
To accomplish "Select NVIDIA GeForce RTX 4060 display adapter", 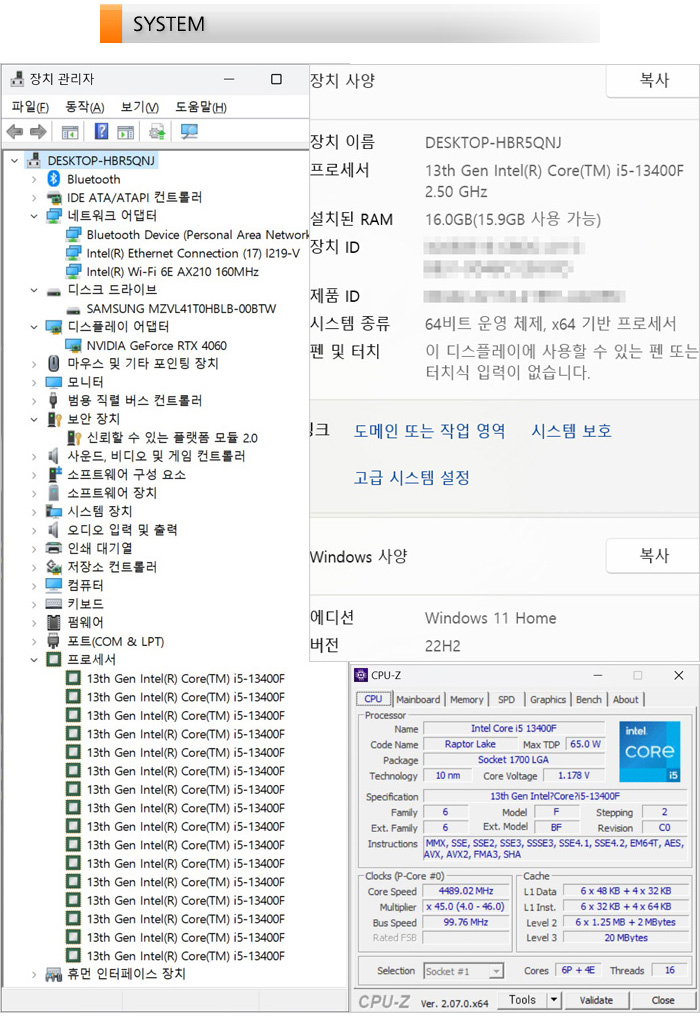I will pos(156,345).
